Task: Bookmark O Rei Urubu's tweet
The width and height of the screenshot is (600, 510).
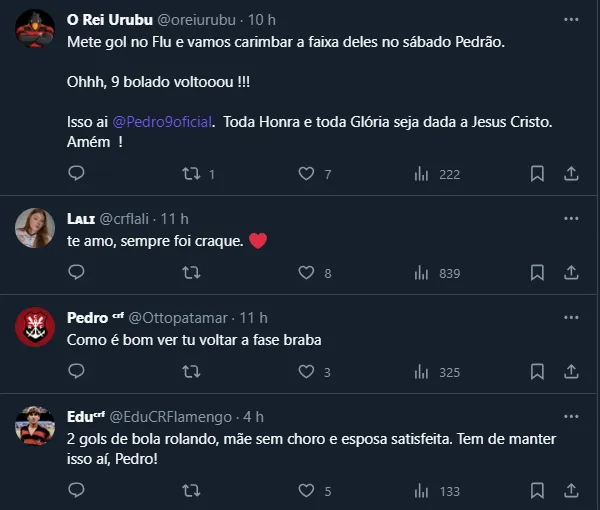Action: point(537,174)
